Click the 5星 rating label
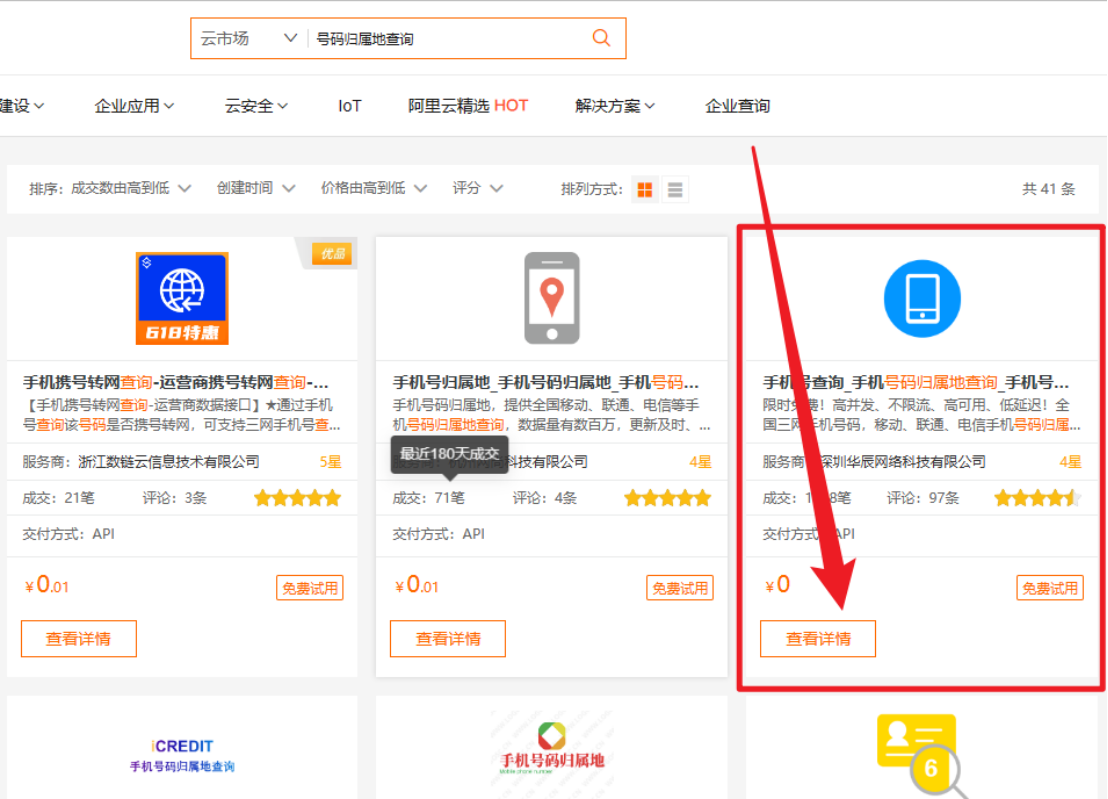The width and height of the screenshot is (1108, 799). pos(330,462)
